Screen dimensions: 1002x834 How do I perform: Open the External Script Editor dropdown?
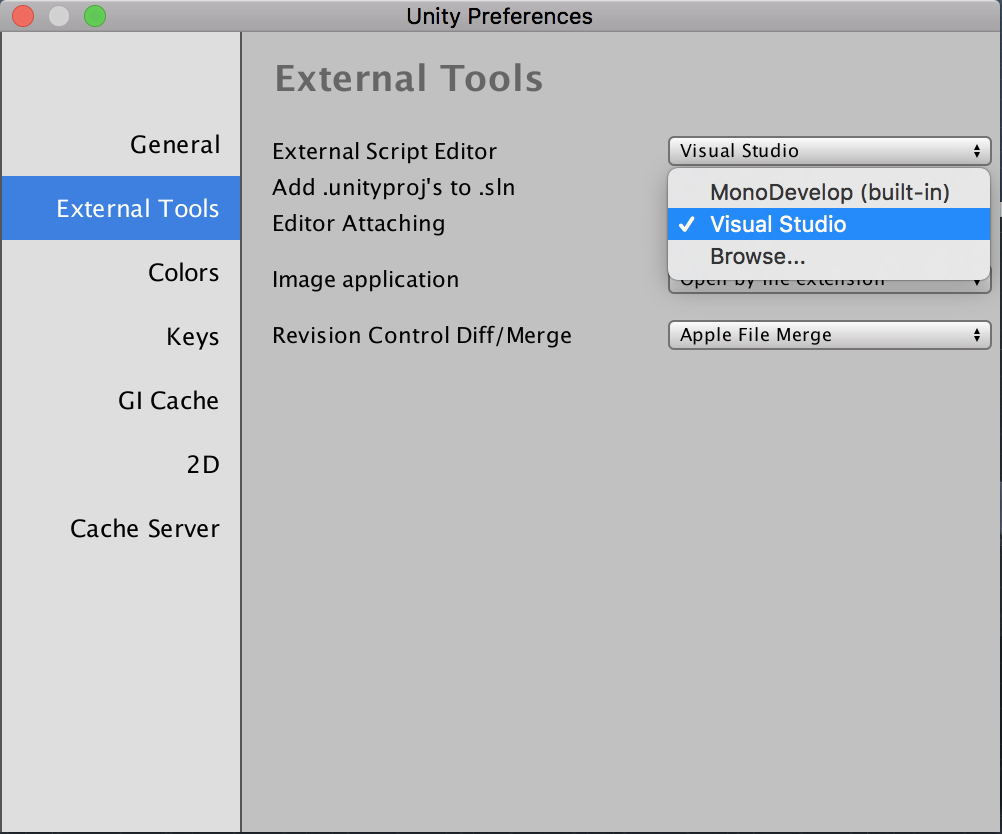pos(829,151)
